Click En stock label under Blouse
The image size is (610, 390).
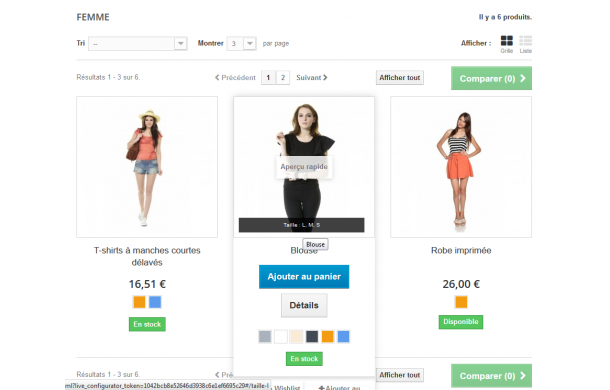pos(304,359)
